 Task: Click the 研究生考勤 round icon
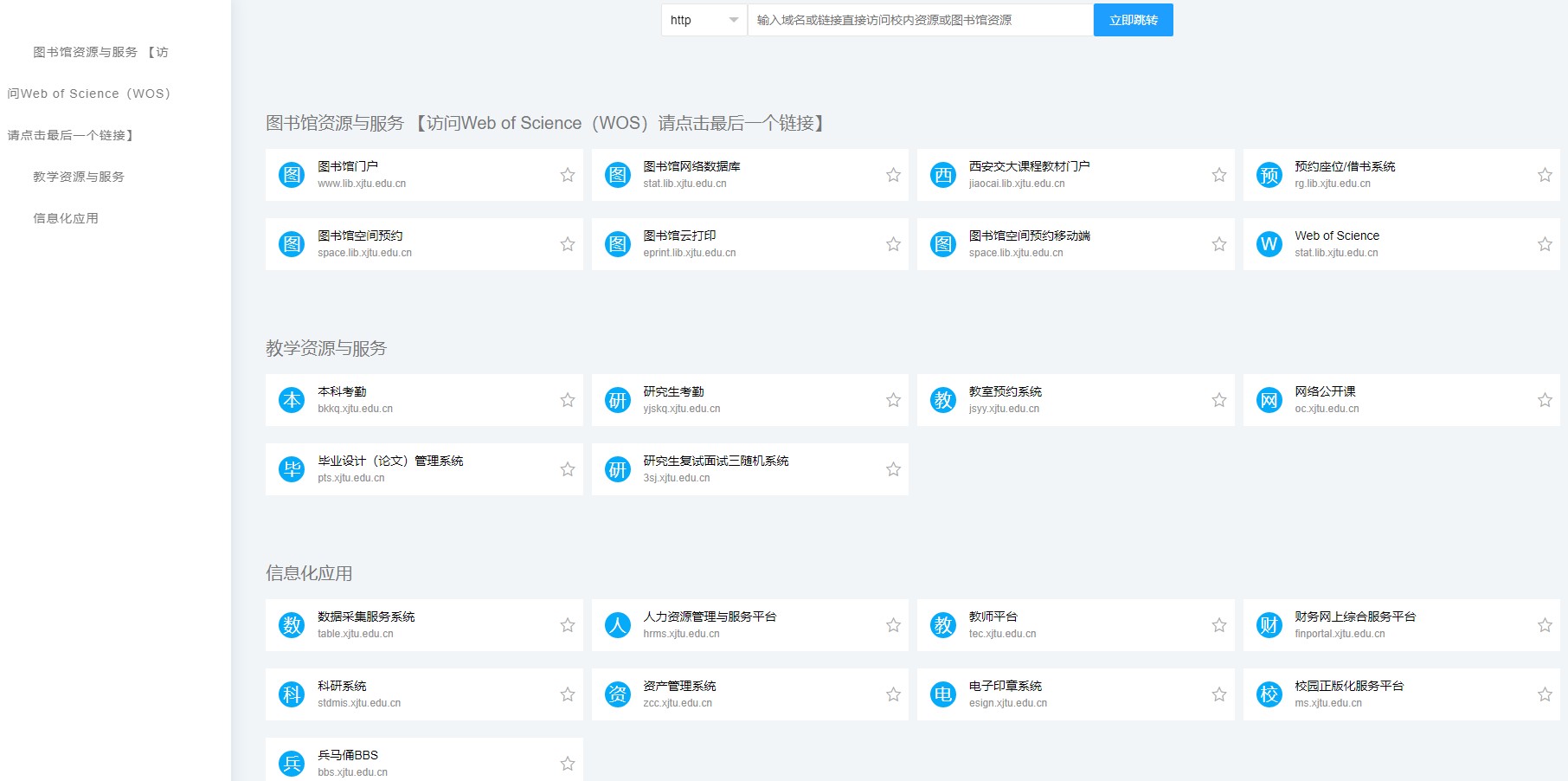(x=618, y=400)
